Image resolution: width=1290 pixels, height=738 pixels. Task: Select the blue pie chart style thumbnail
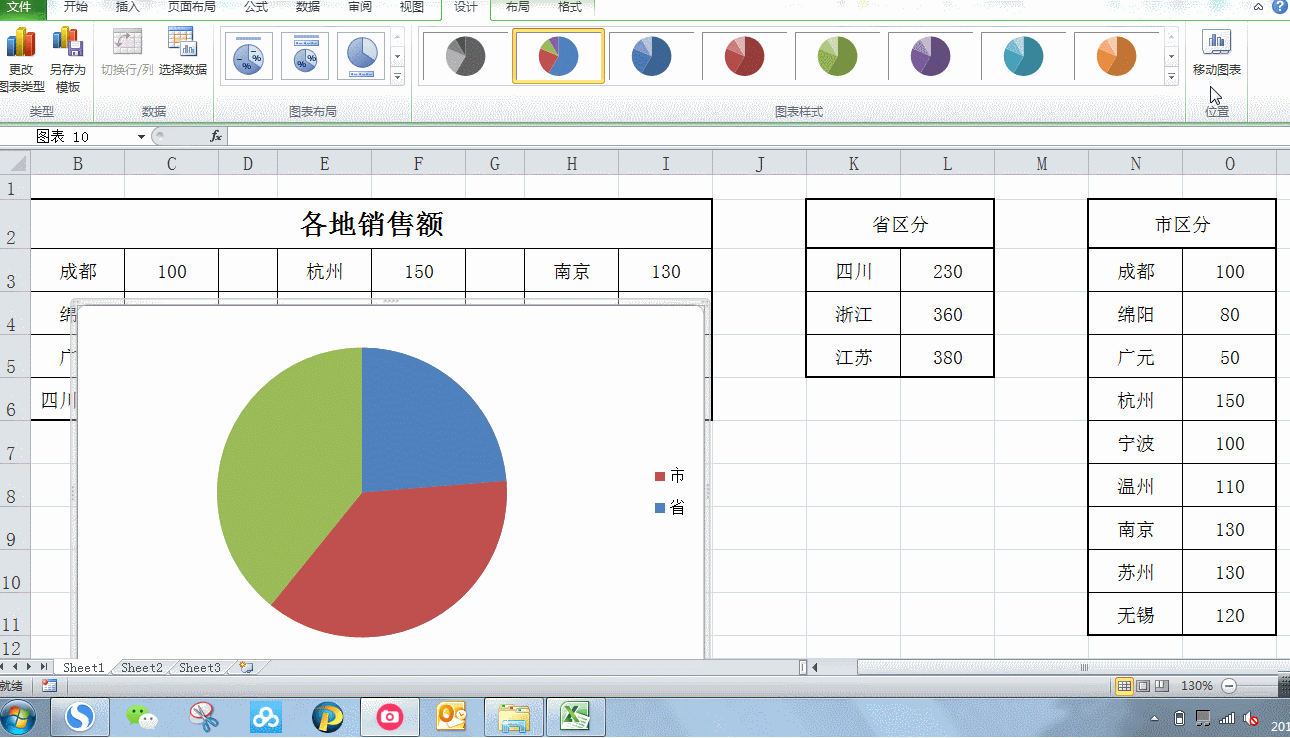click(x=651, y=56)
